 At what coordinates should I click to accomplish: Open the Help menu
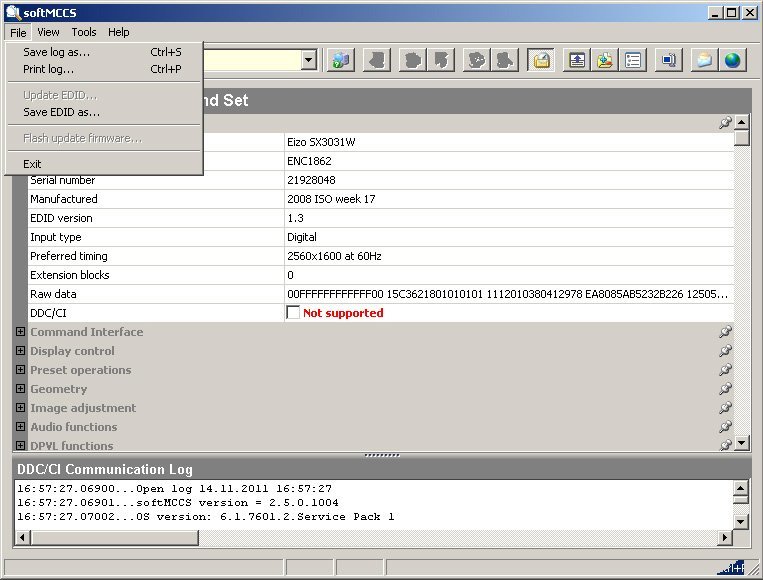119,32
